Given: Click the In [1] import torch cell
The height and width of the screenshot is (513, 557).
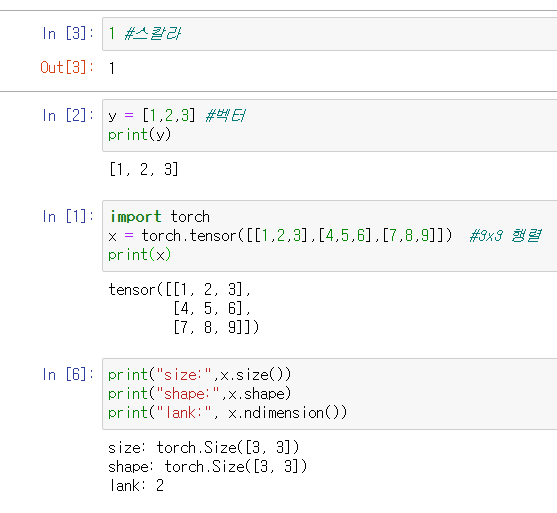Looking at the screenshot, I should pos(330,236).
